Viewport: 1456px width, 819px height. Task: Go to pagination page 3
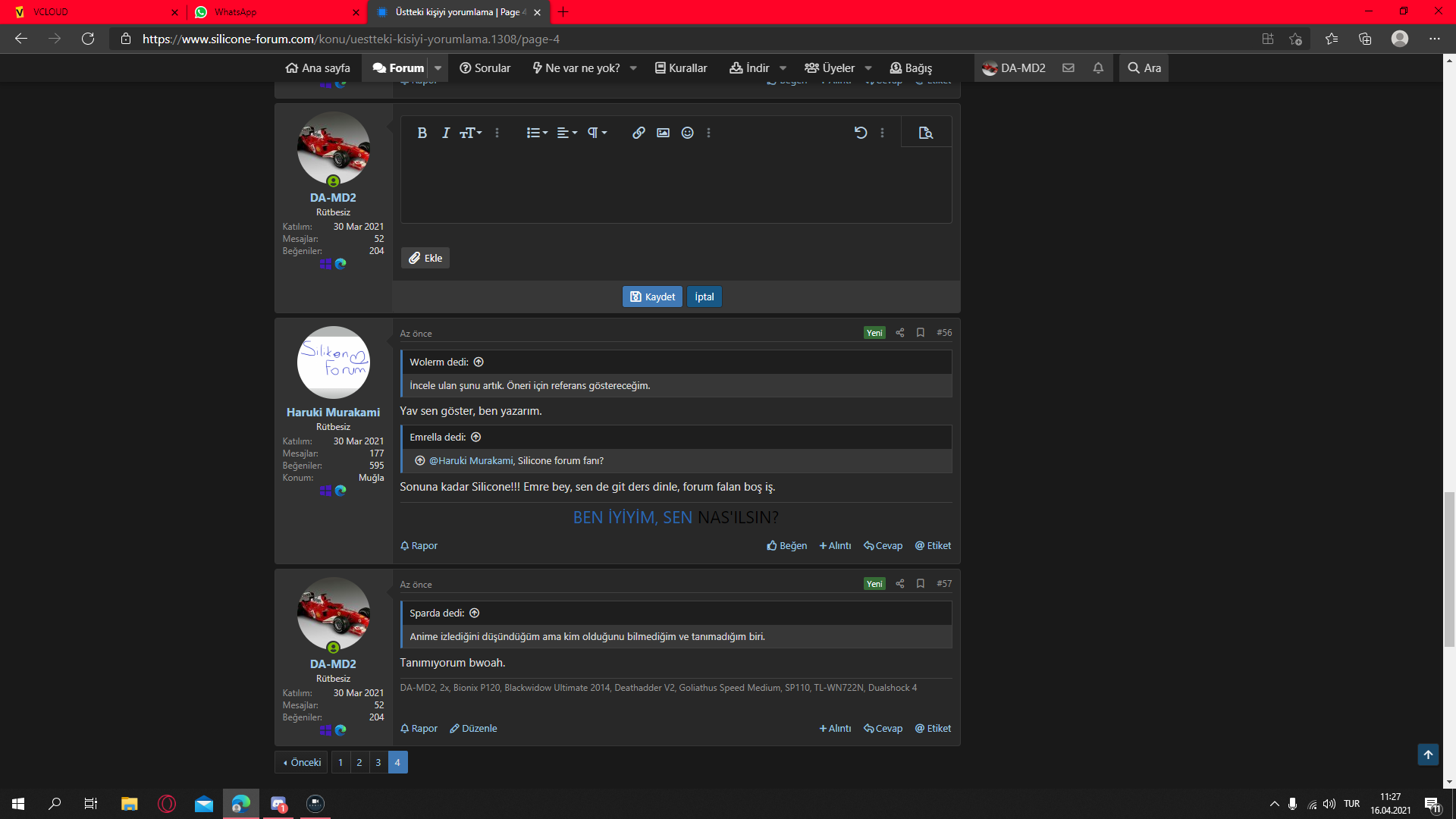(378, 762)
